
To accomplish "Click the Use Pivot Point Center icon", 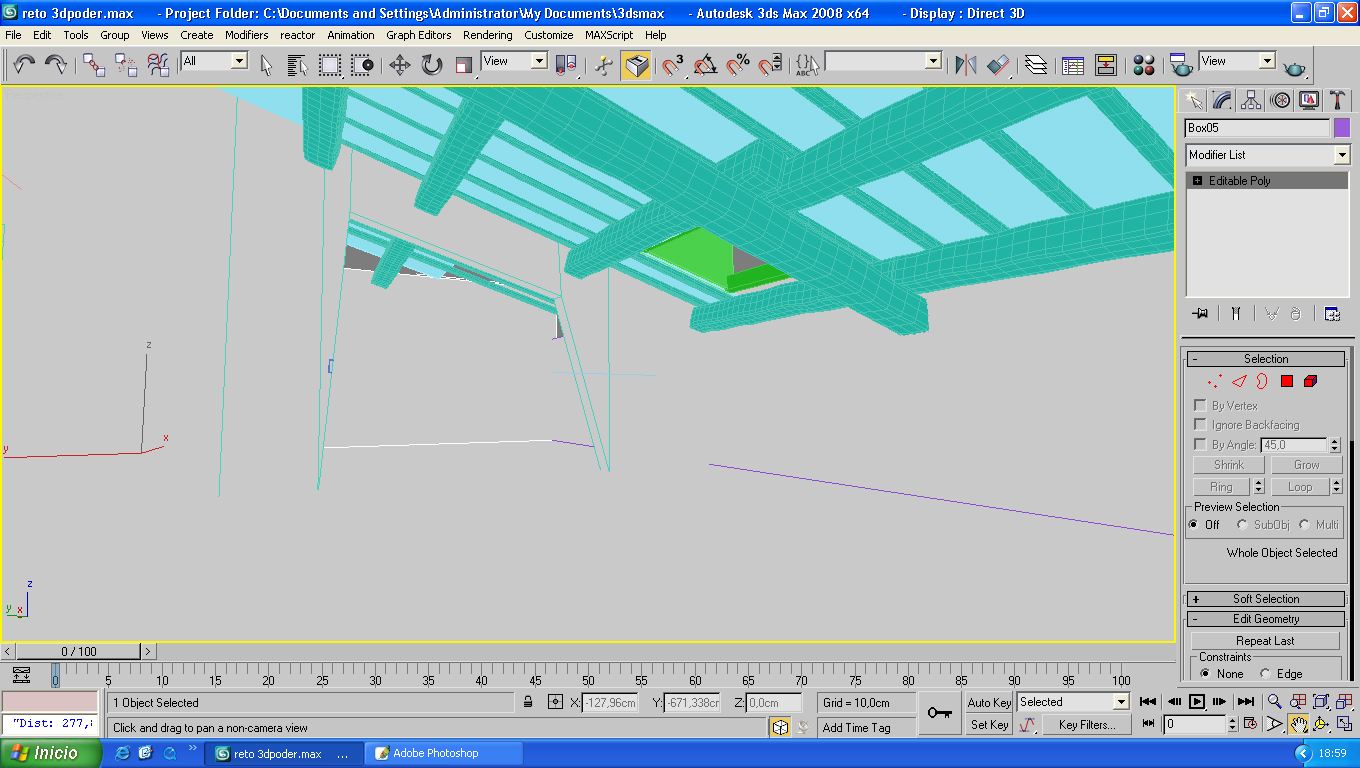I will tap(566, 65).
